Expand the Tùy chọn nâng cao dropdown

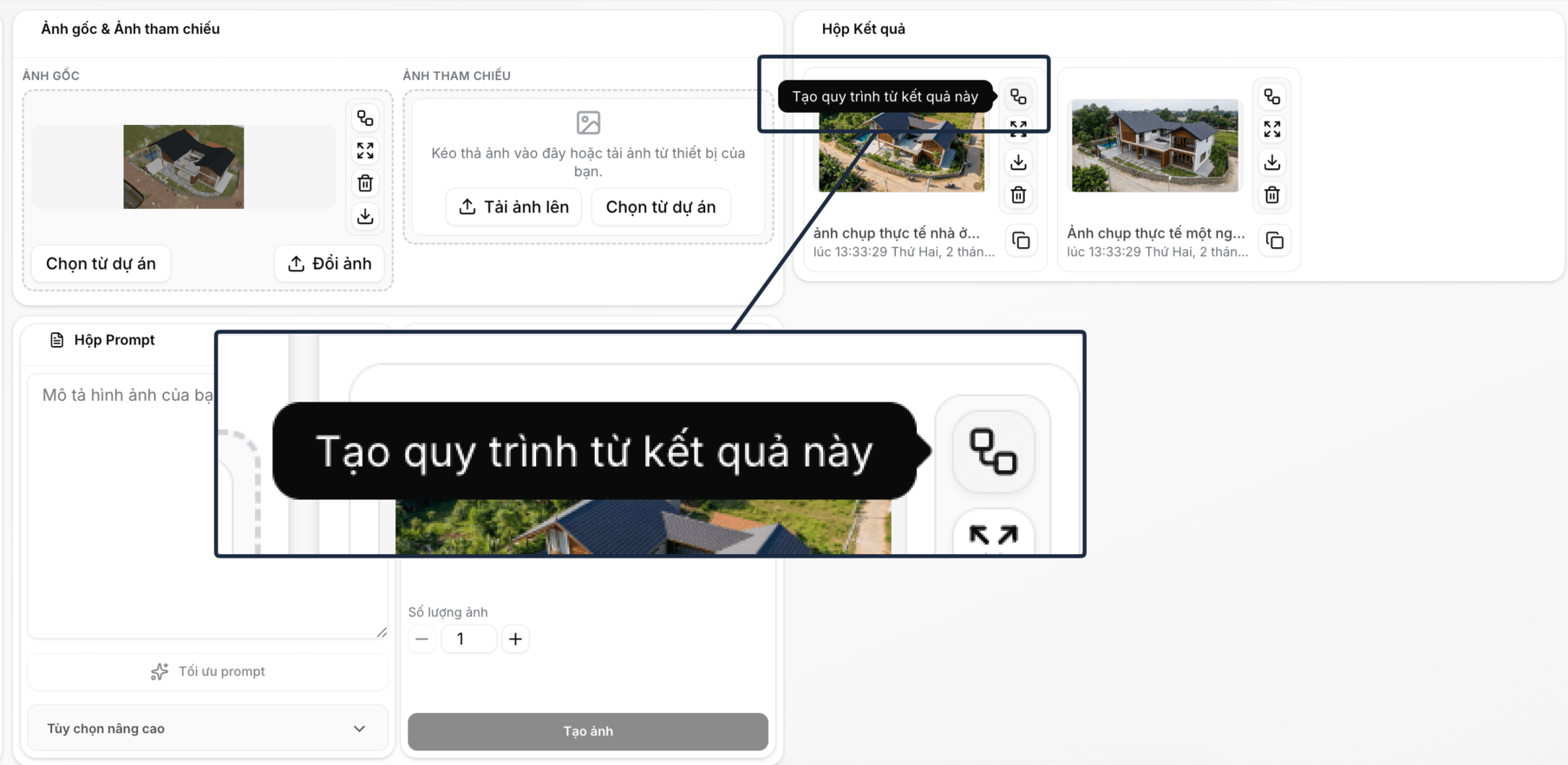pyautogui.click(x=207, y=729)
